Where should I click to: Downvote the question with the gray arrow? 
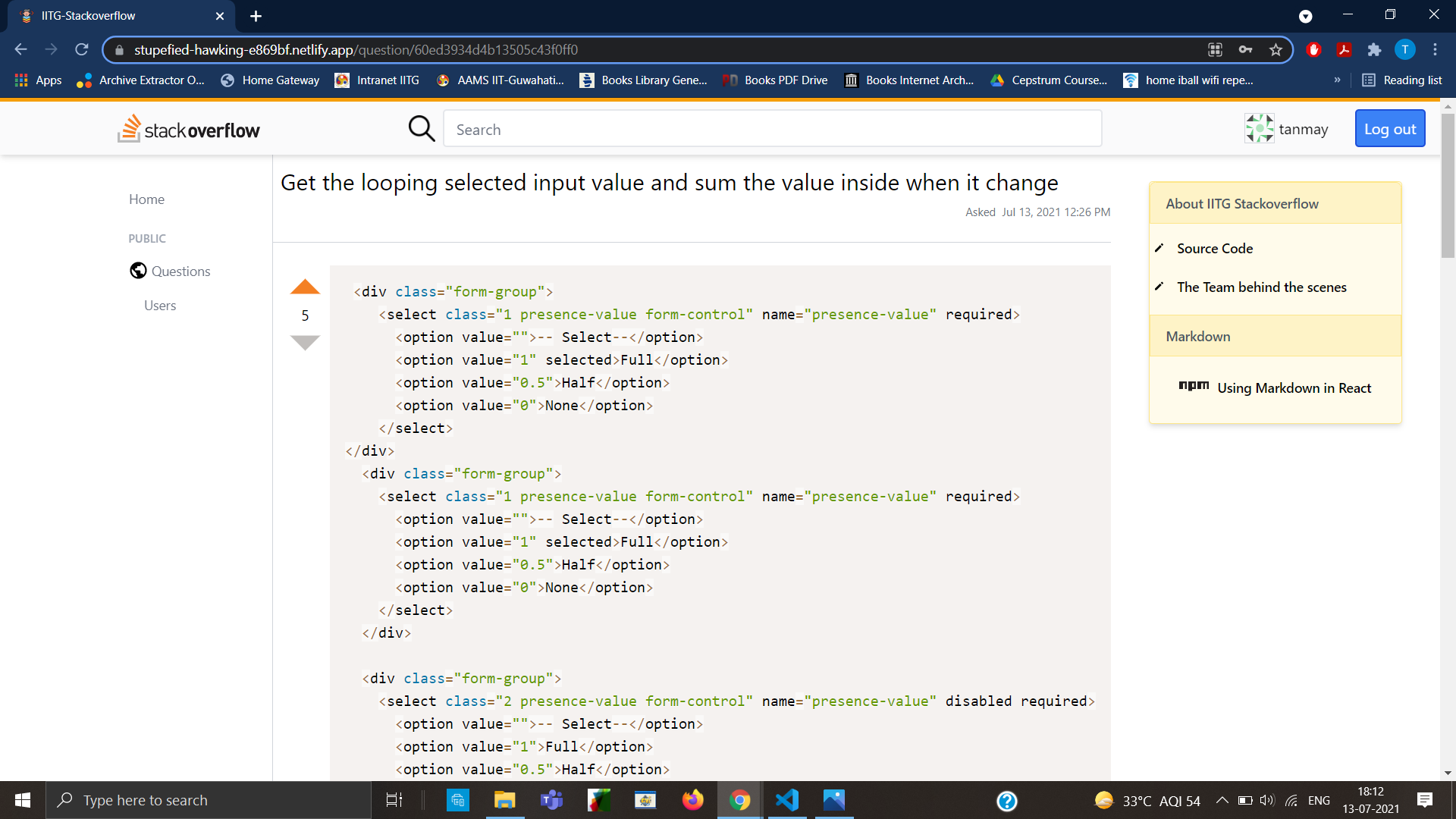[x=305, y=343]
